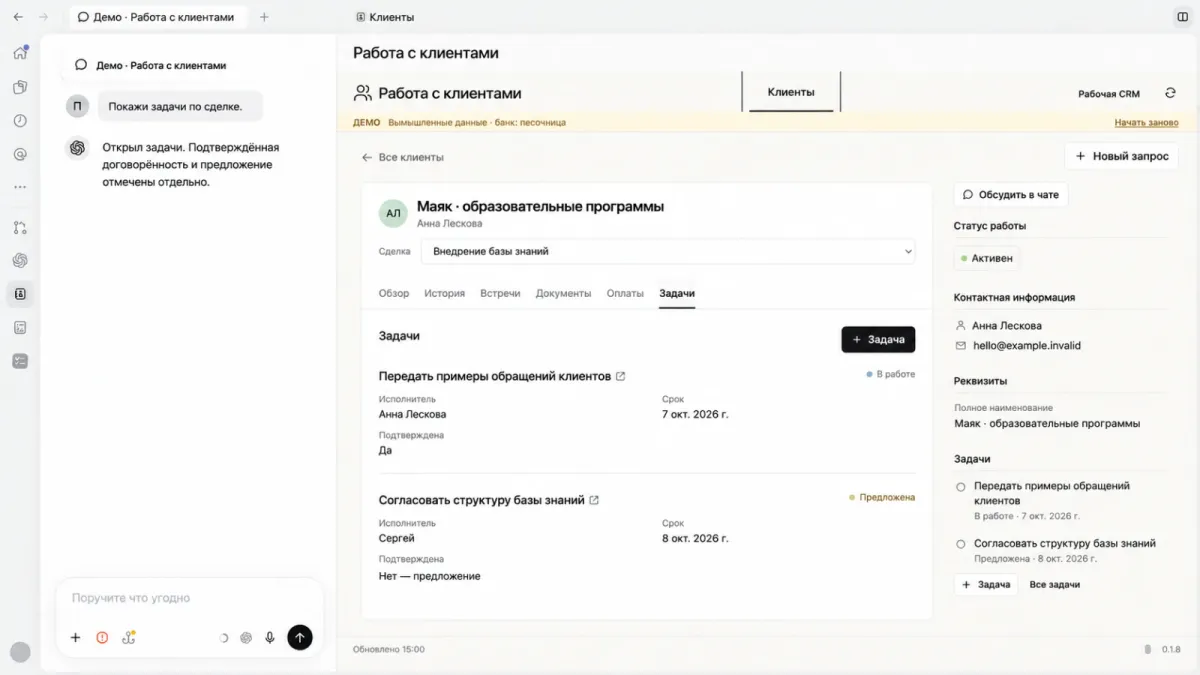
Task: Click the Обсудить в чате button
Action: click(x=1010, y=194)
